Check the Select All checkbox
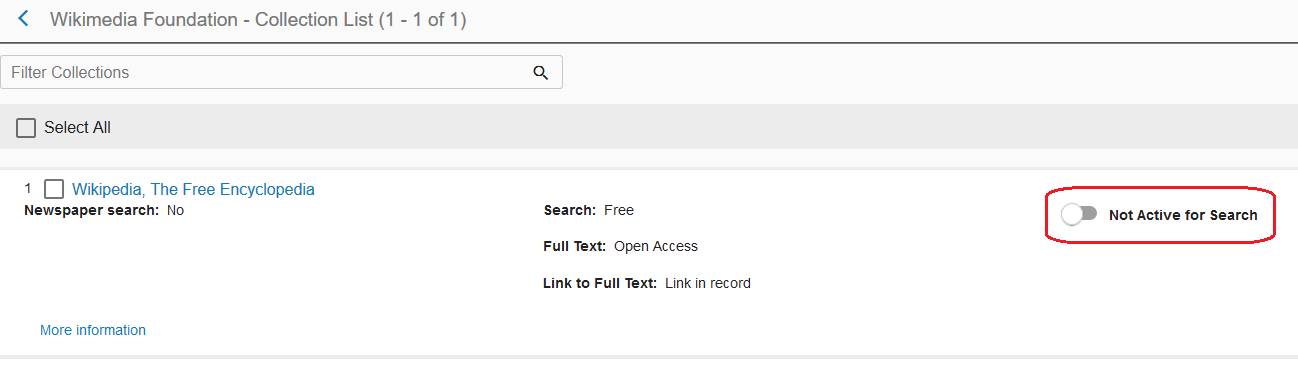The image size is (1298, 378). point(26,128)
